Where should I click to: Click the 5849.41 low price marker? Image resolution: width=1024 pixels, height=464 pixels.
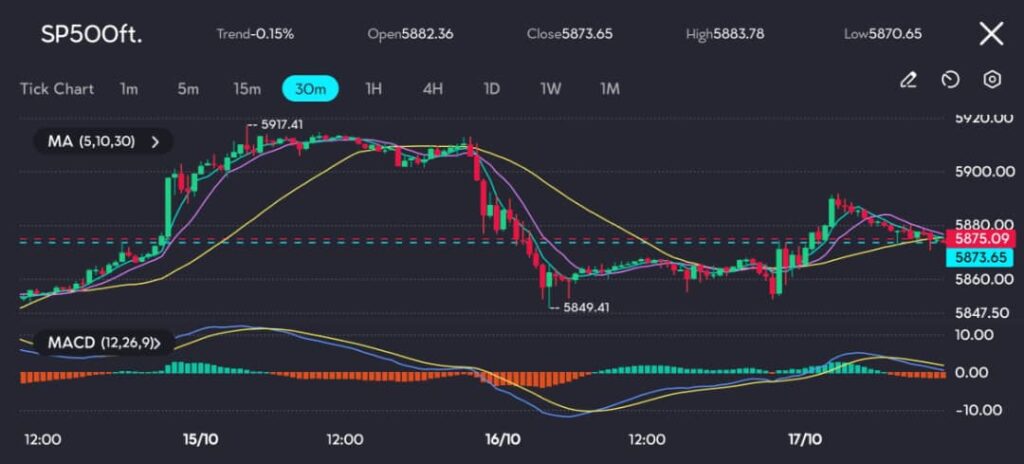coord(585,307)
